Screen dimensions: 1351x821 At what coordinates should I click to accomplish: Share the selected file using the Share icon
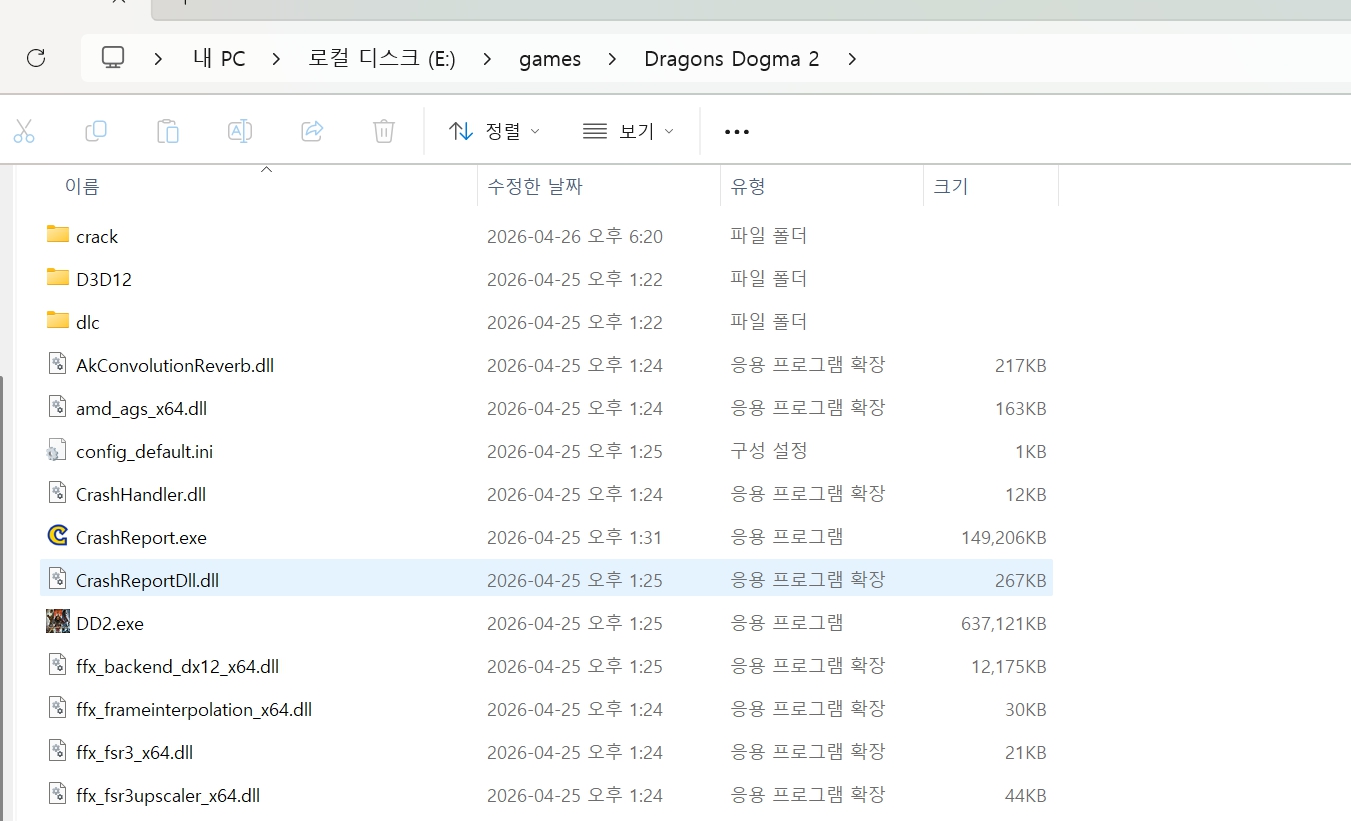[x=311, y=131]
